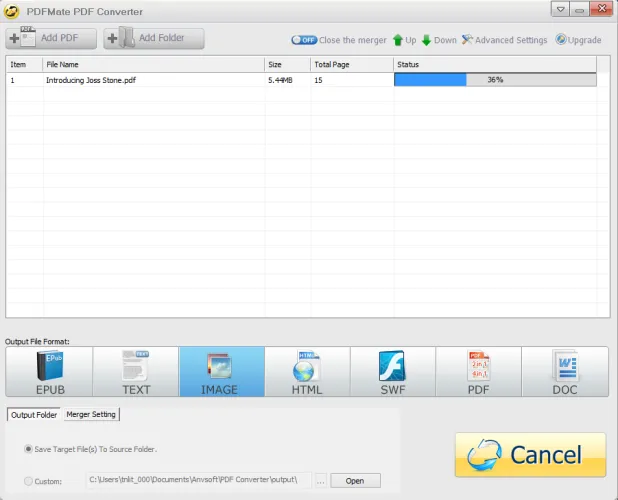This screenshot has width=618, height=500.
Task: Move file Down in list
Action: [x=439, y=40]
